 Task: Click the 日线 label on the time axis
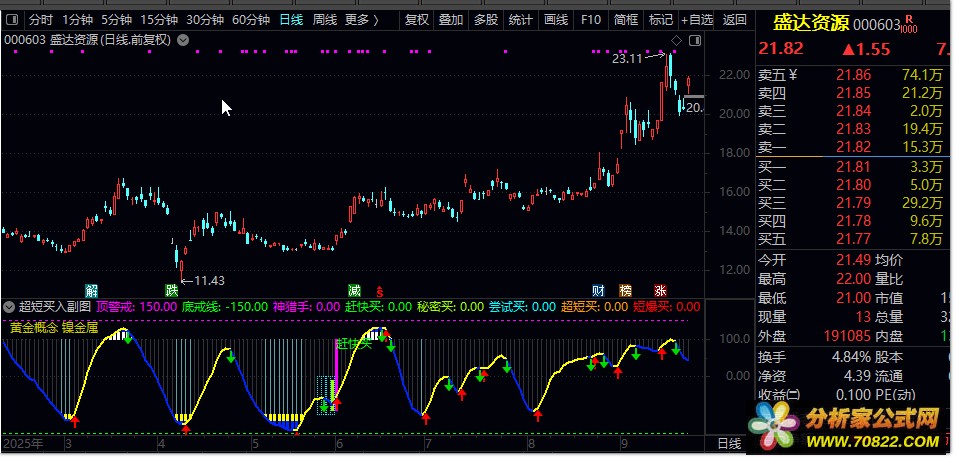pos(730,443)
